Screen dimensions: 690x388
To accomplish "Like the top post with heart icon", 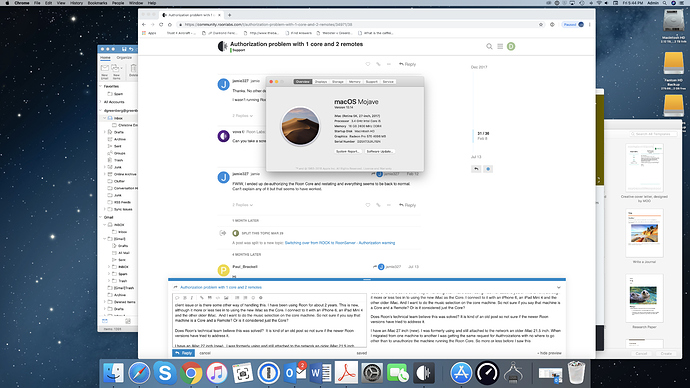I will pyautogui.click(x=368, y=64).
